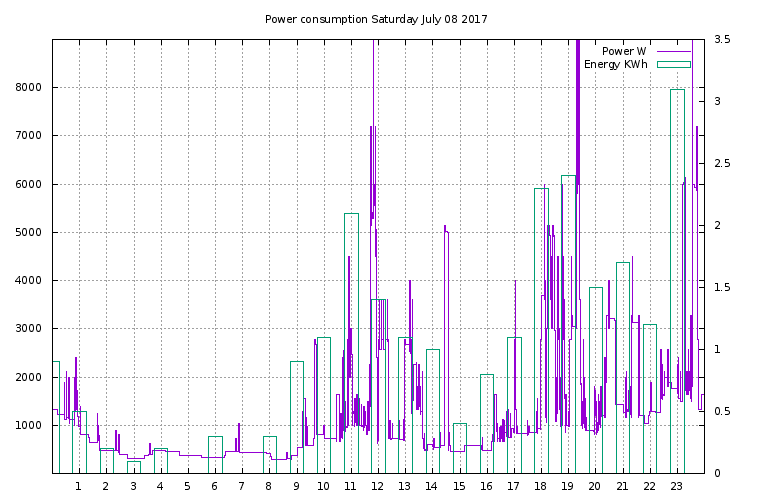
Task: Click hour 22 on the x-axis
Action: pos(649,487)
